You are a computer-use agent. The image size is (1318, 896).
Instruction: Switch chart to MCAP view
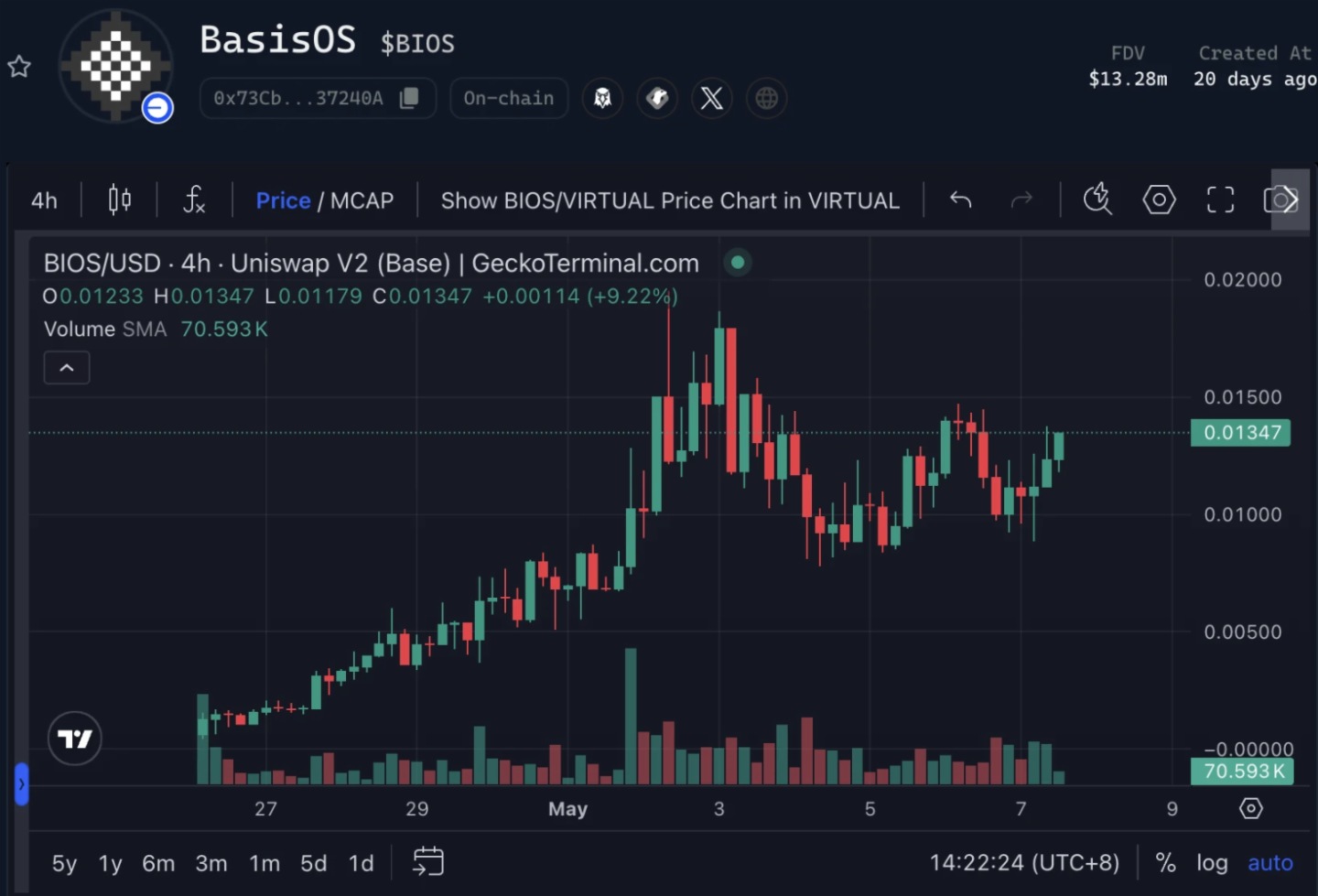(x=362, y=200)
